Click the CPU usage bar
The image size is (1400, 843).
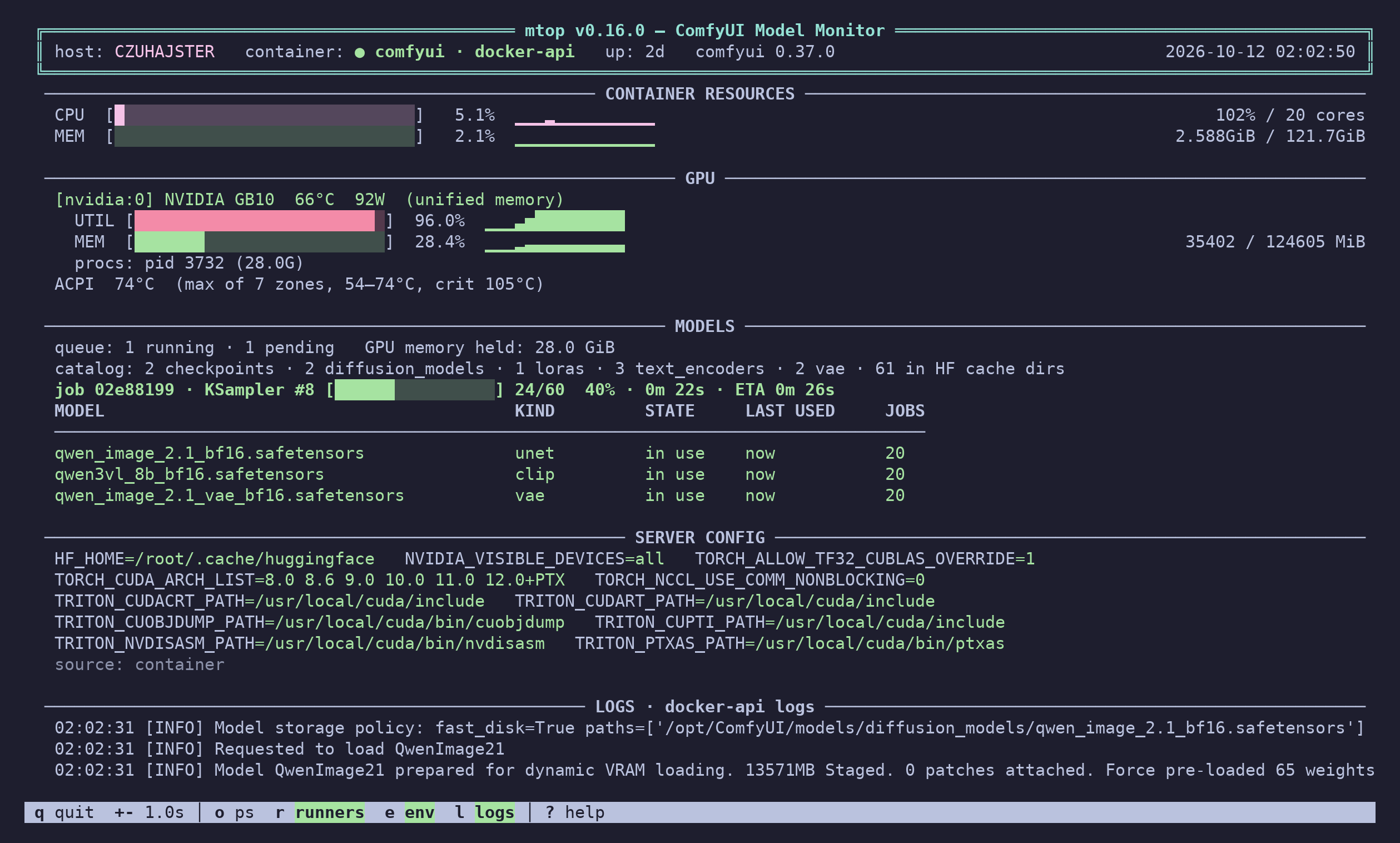264,115
